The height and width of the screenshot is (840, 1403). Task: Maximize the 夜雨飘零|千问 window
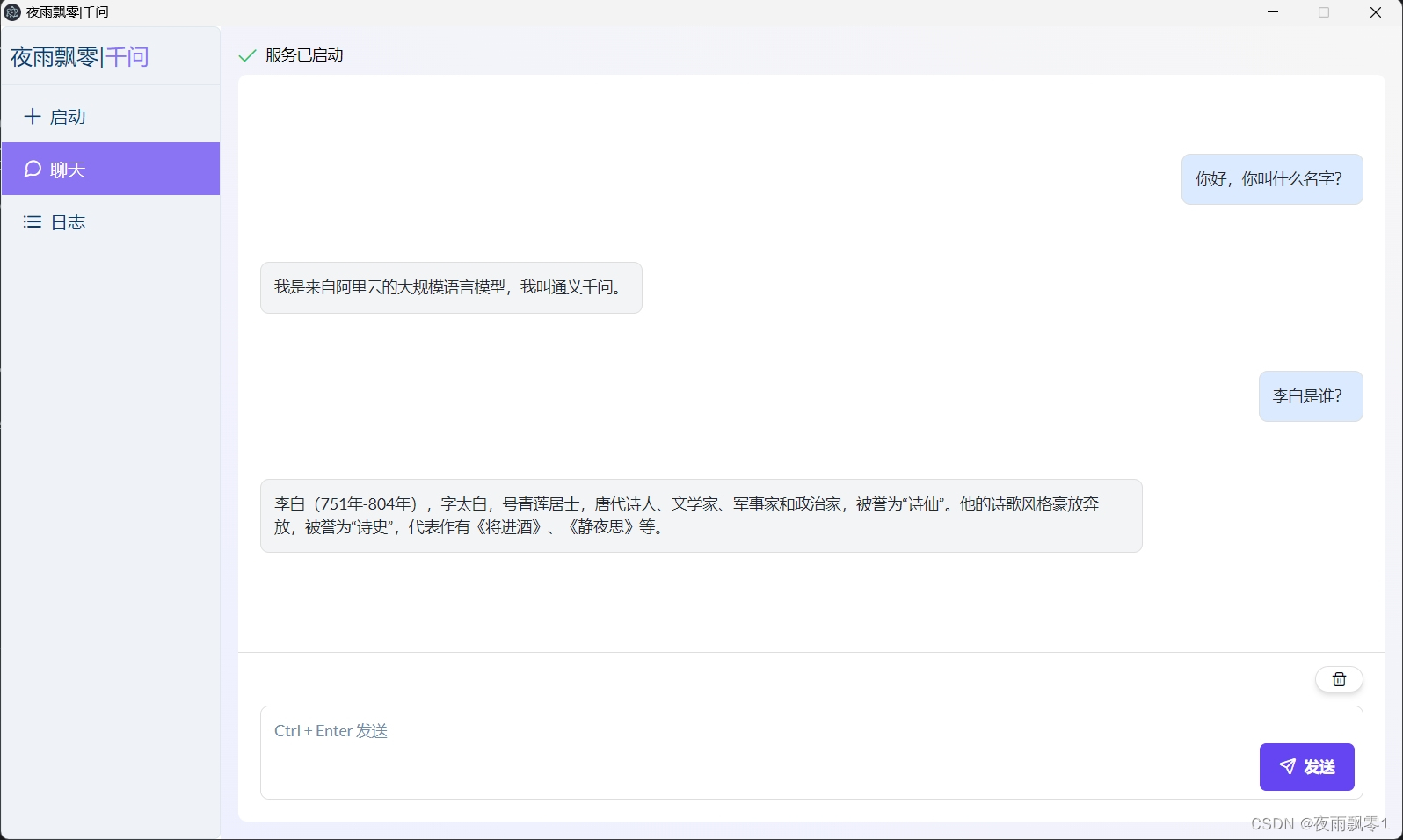(x=1324, y=12)
